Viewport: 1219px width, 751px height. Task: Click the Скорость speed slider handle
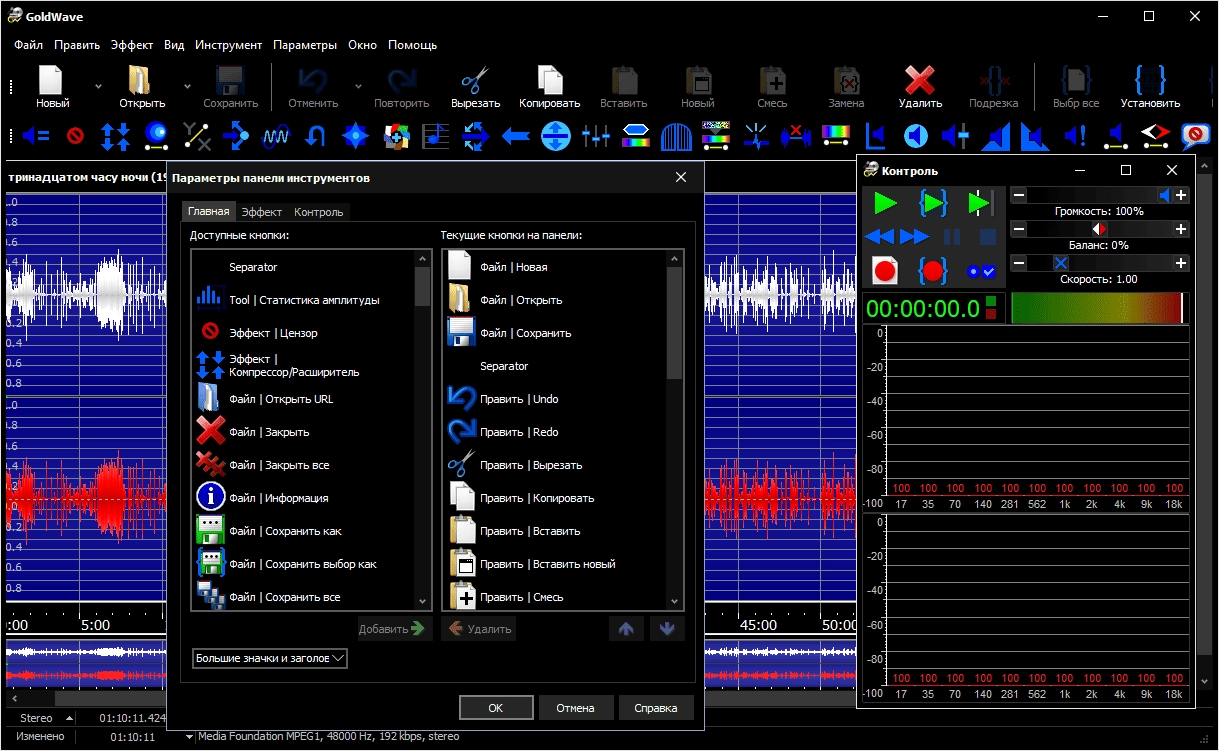pos(1061,263)
